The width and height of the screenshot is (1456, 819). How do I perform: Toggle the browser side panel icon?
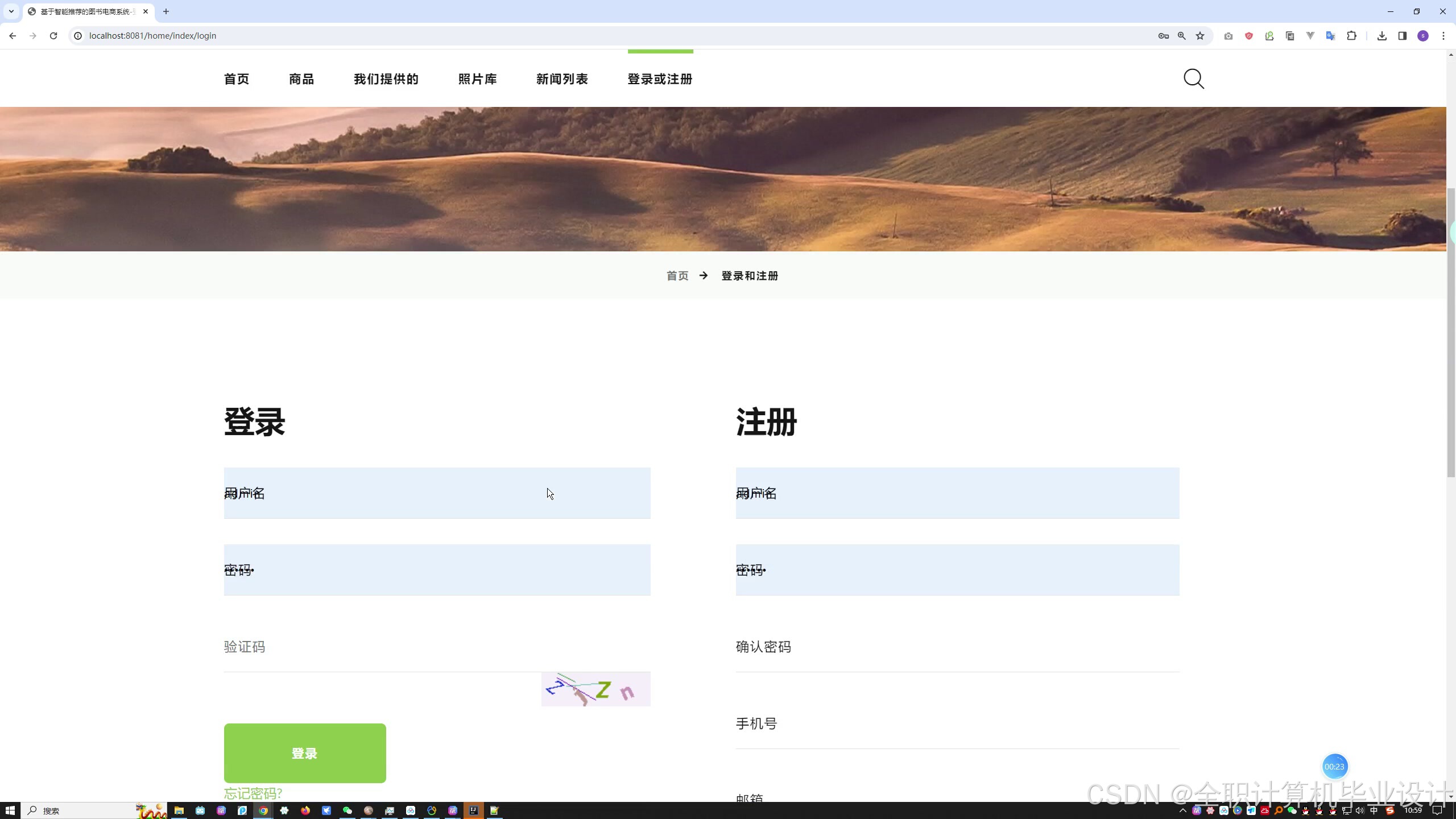[1402, 36]
